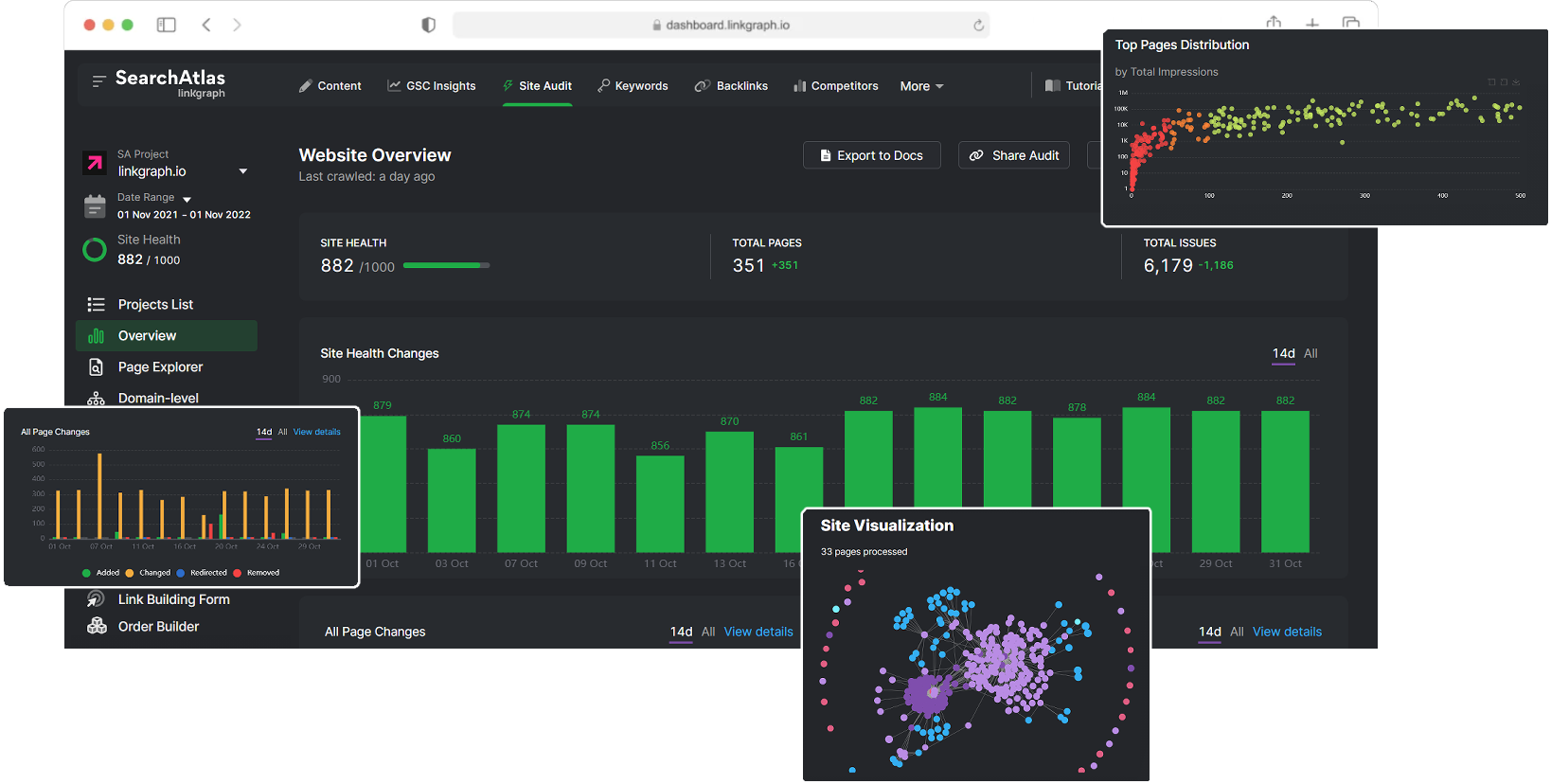
Task: Click the privacy shield icon in the browser toolbar
Action: click(428, 25)
